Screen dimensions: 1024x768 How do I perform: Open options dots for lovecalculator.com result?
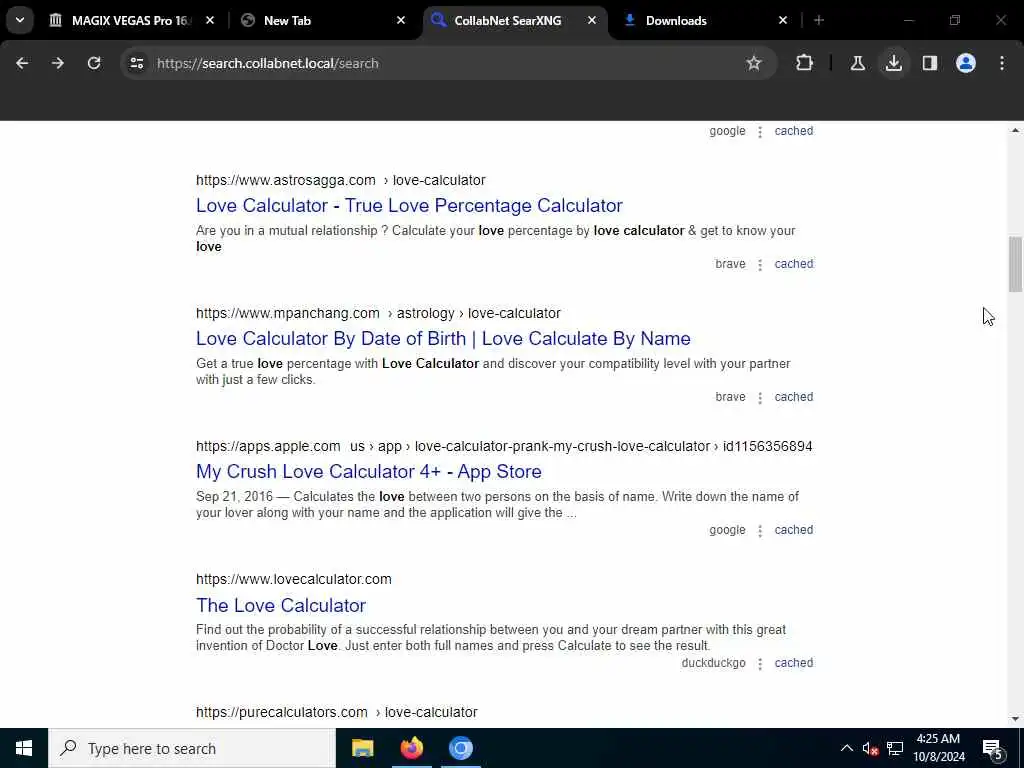click(760, 664)
